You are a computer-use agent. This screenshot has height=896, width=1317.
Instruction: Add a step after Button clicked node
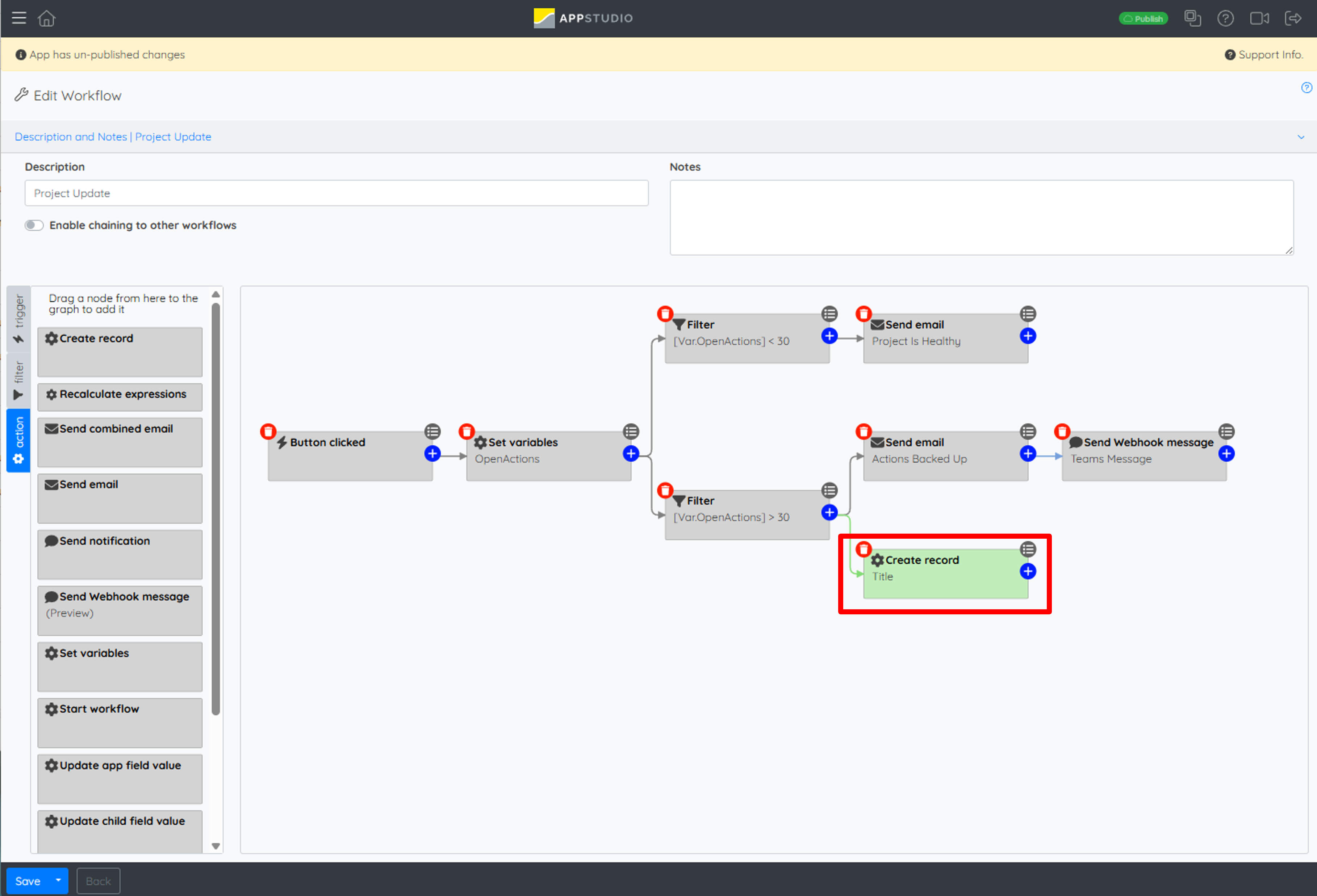432,454
